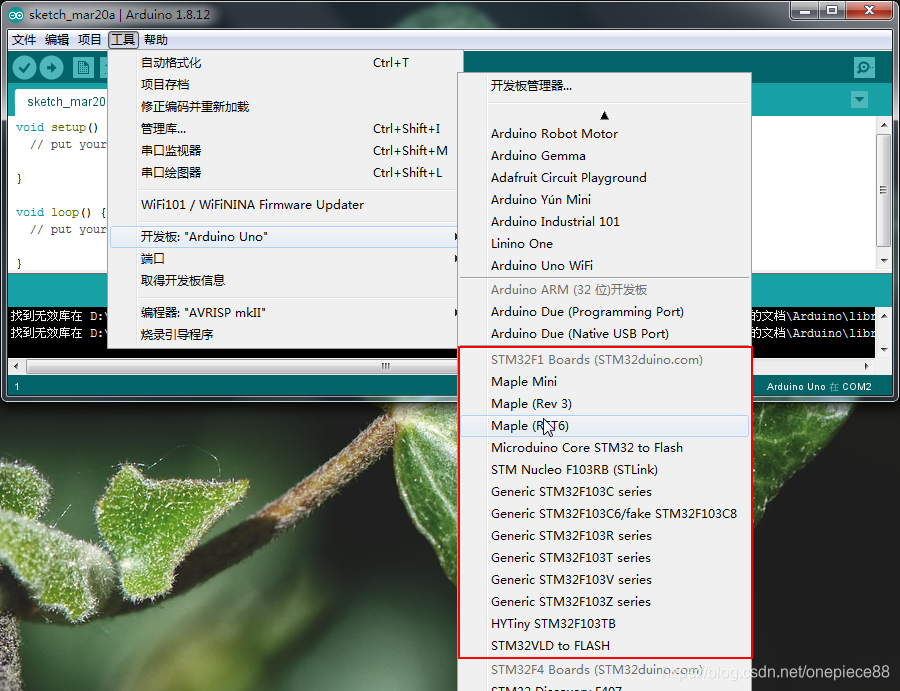The height and width of the screenshot is (691, 900).
Task: Choose 项目存档 from the tools menu
Action: click(x=285, y=84)
